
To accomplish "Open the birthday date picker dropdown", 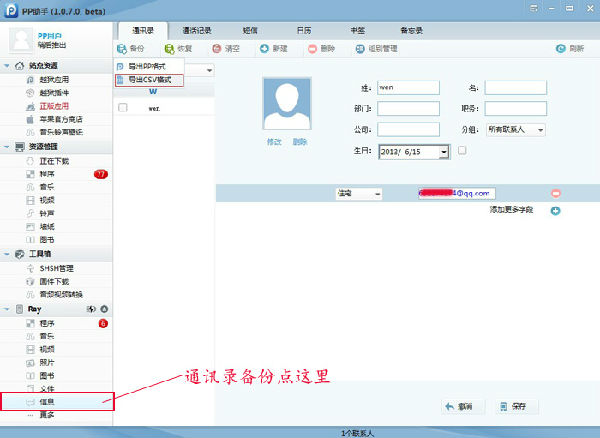I will click(444, 152).
